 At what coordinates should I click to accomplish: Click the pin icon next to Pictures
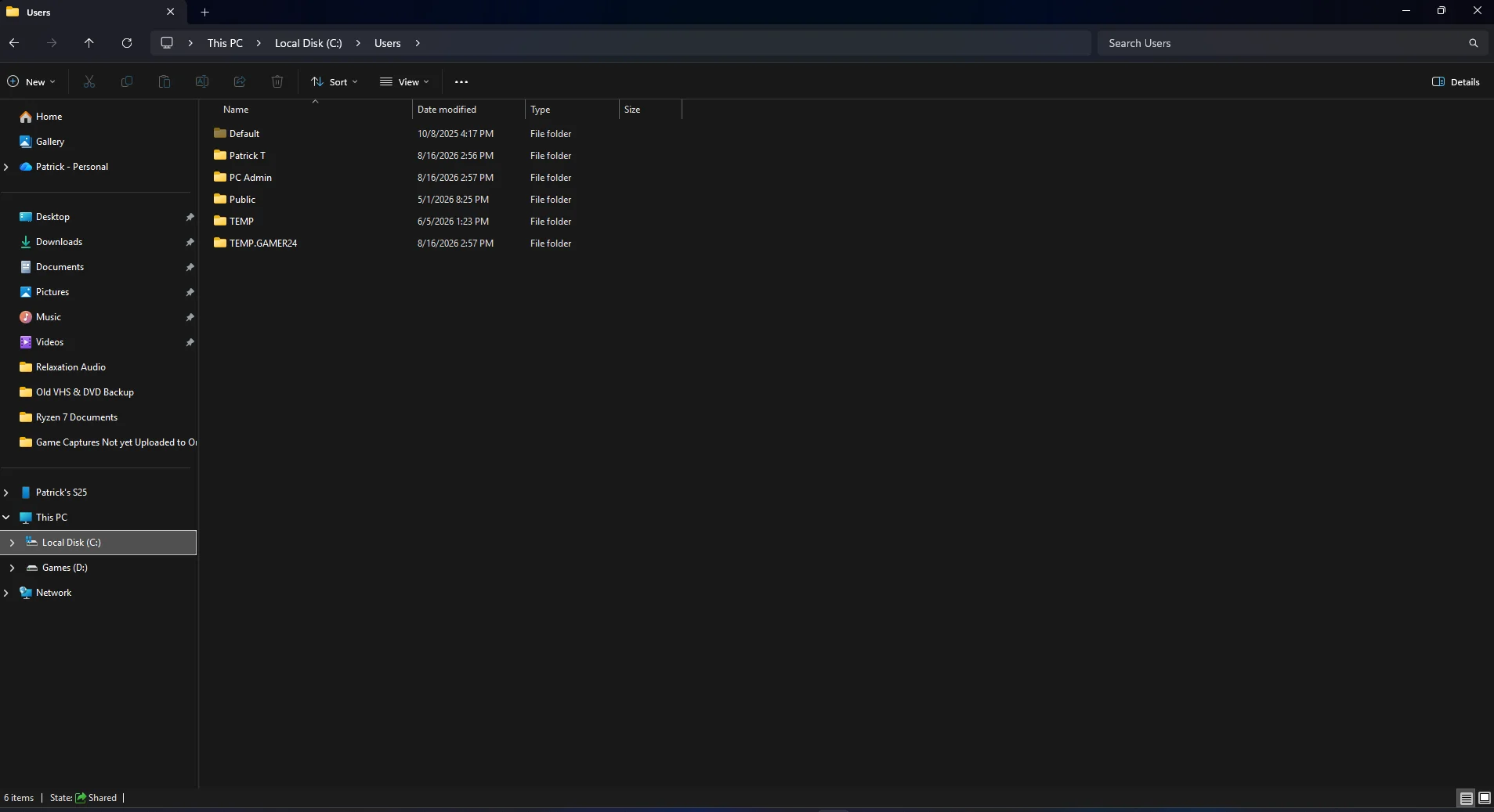coord(190,292)
